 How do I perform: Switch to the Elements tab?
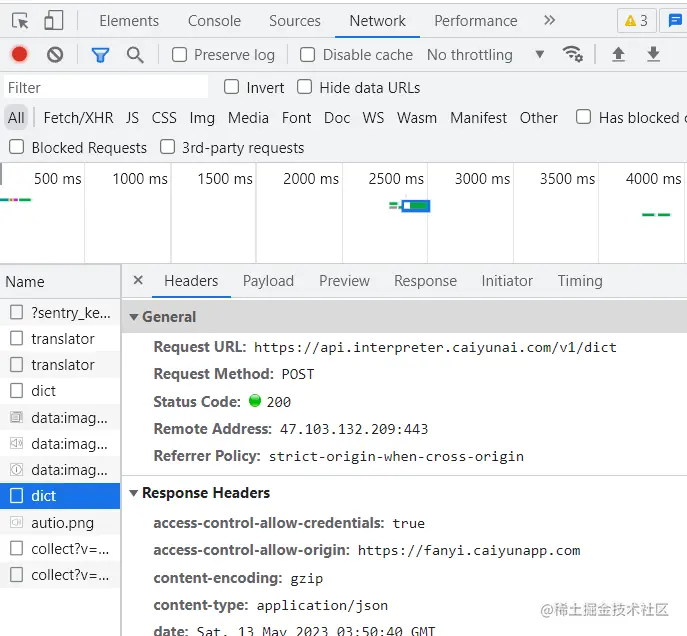pyautogui.click(x=129, y=21)
